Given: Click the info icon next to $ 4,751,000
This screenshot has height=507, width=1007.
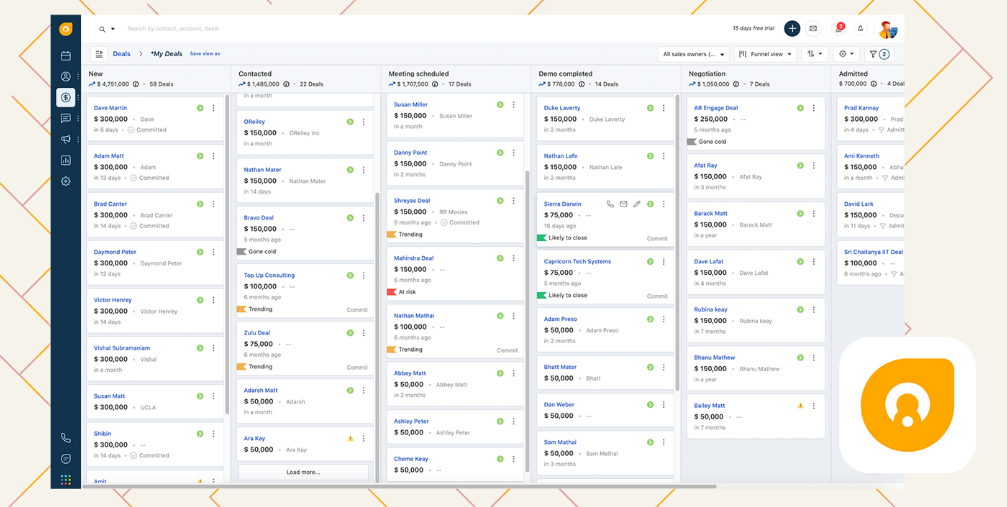Looking at the screenshot, I should tap(136, 84).
